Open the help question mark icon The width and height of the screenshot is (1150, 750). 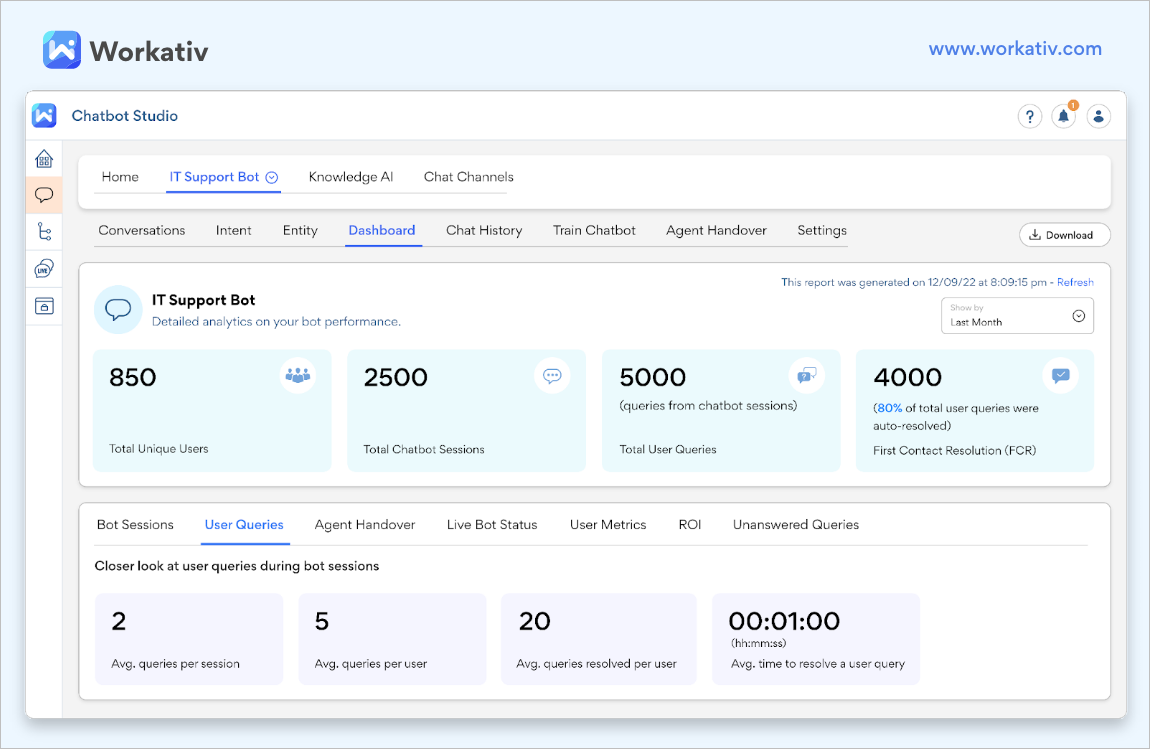[x=1030, y=117]
